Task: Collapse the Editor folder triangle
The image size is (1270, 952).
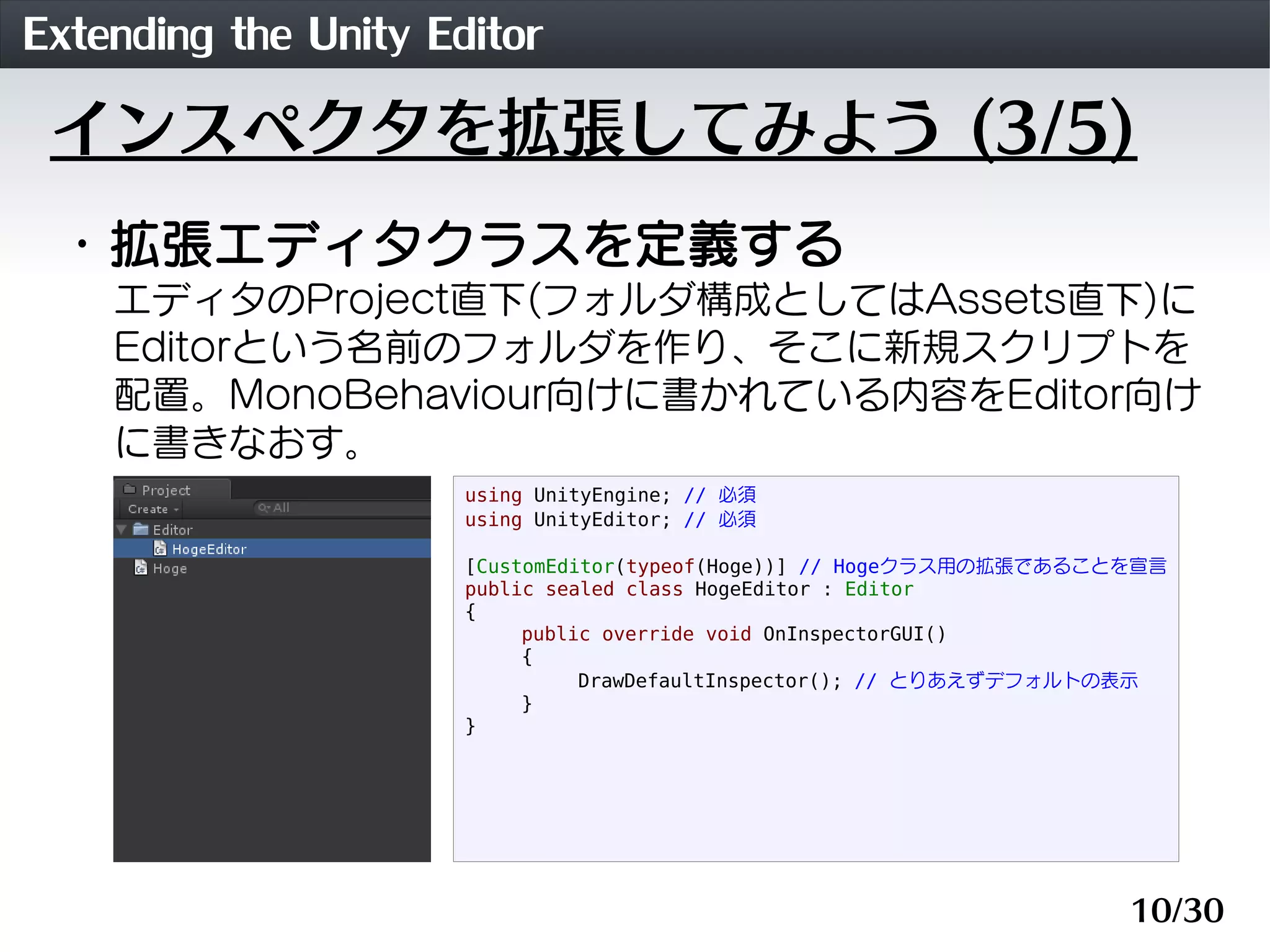Action: [122, 530]
